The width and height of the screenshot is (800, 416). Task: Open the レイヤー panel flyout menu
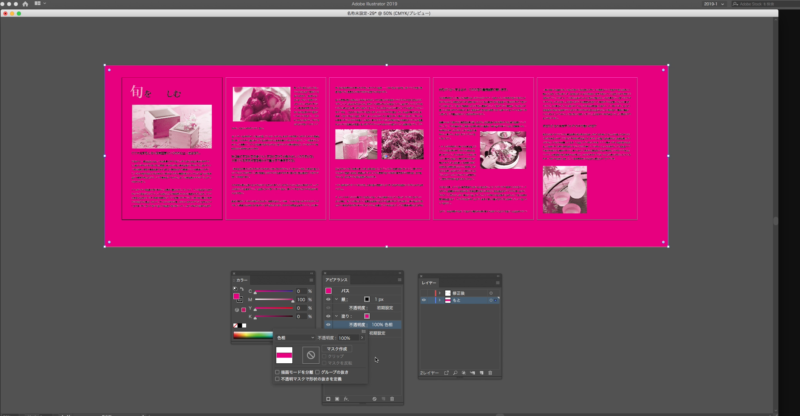click(497, 283)
